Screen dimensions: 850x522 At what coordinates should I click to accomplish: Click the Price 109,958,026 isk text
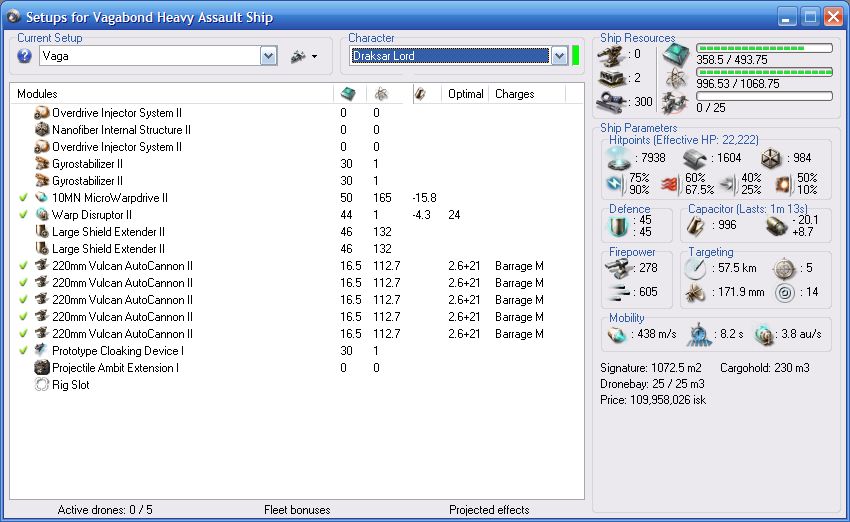pyautogui.click(x=653, y=400)
